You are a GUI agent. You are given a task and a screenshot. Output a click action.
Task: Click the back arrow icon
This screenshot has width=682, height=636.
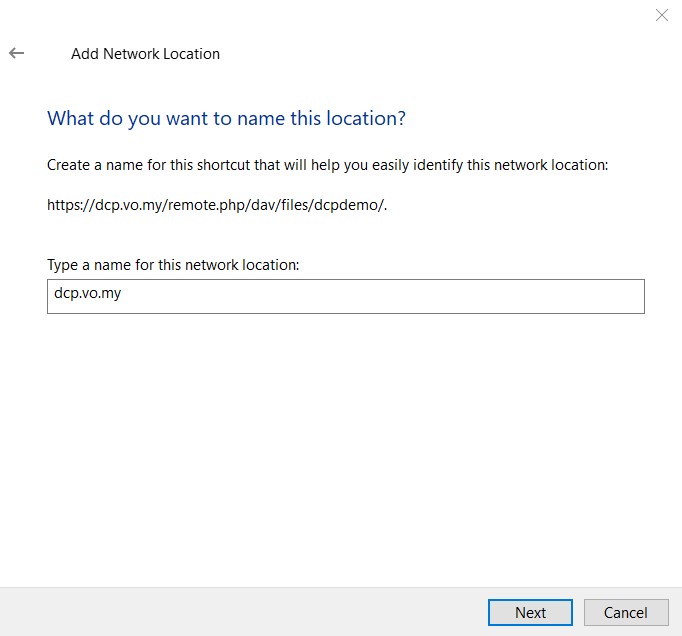pyautogui.click(x=16, y=54)
